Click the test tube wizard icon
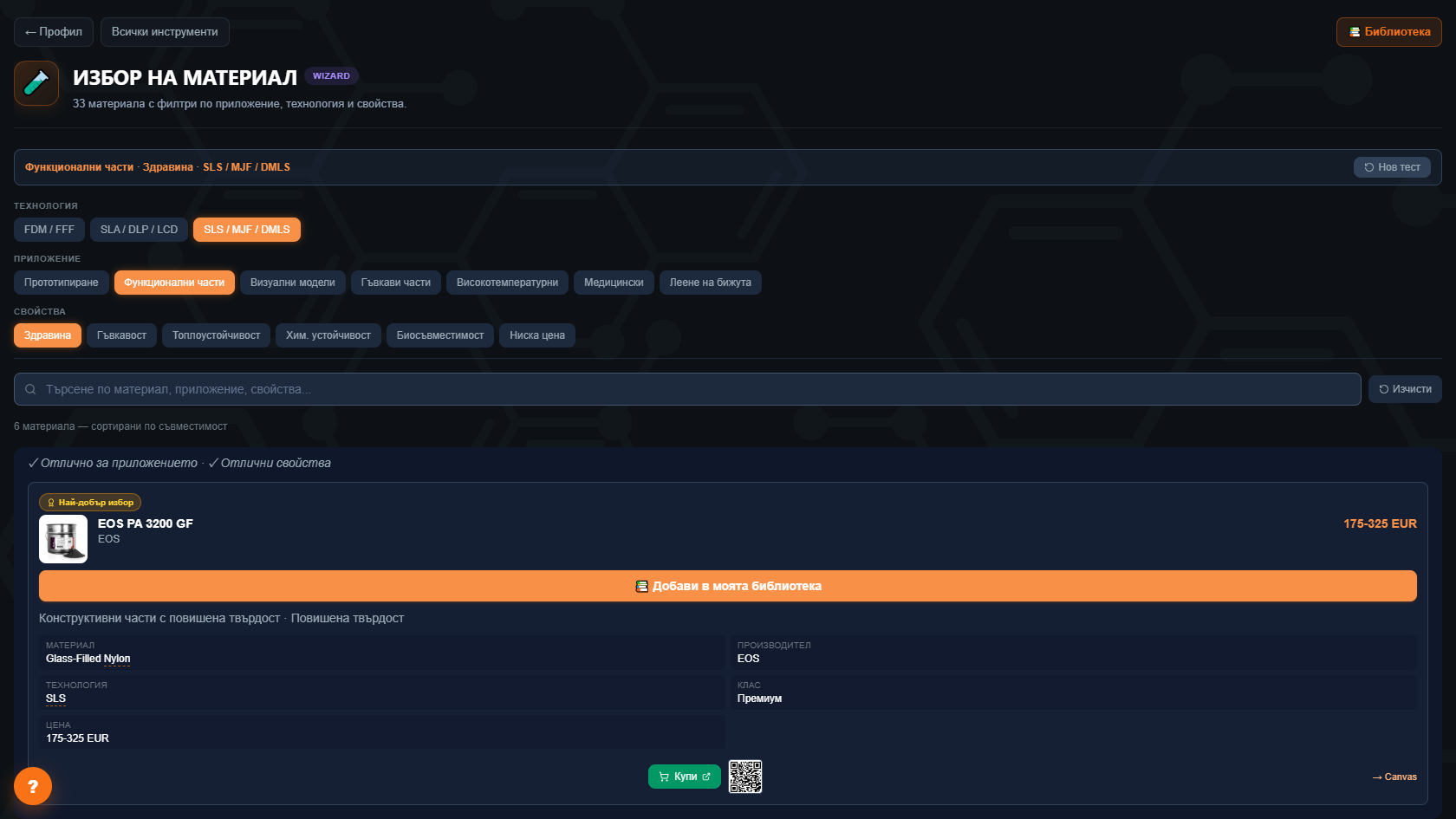 tap(36, 83)
